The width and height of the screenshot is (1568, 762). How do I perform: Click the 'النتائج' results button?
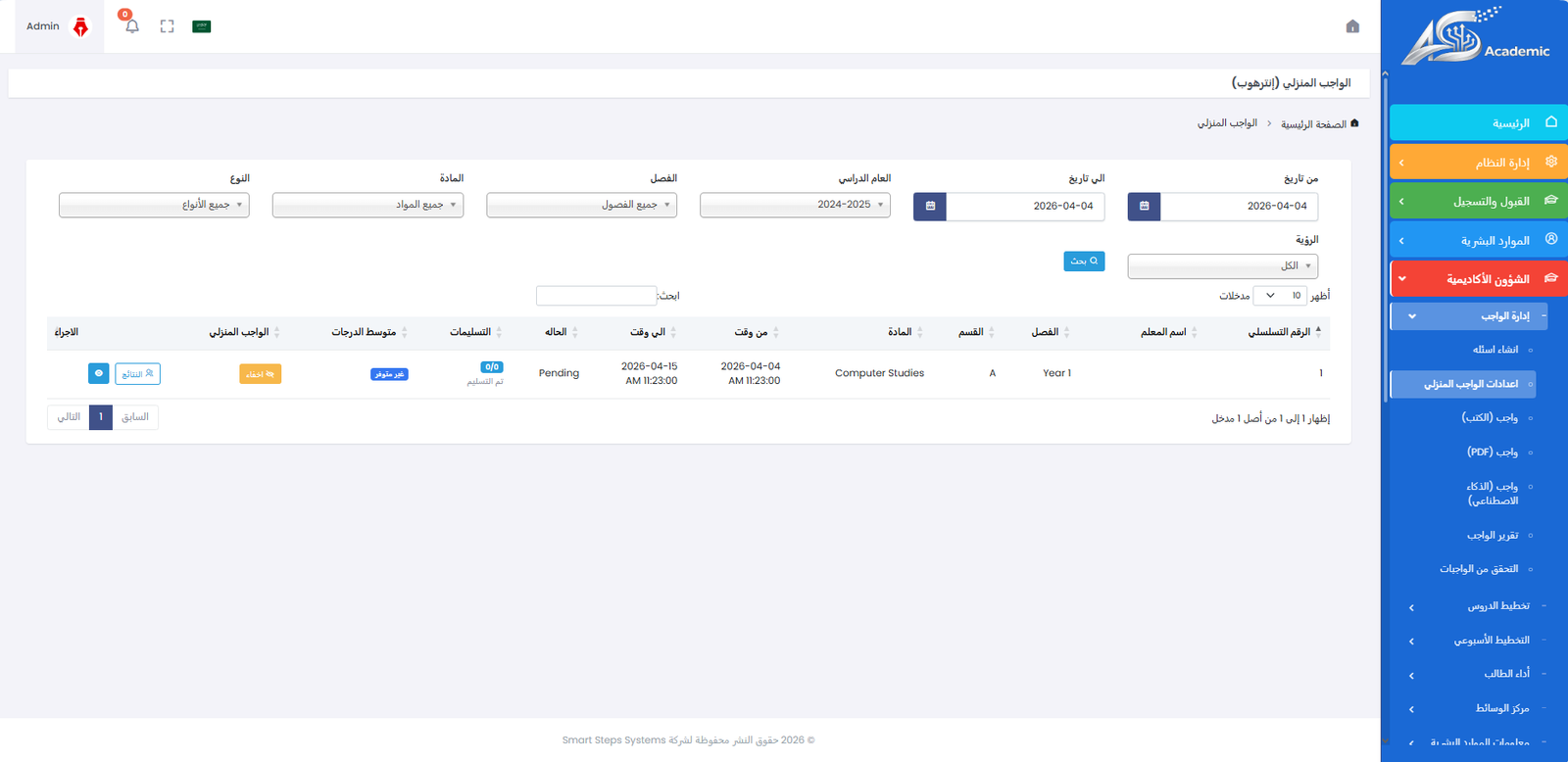coord(137,374)
